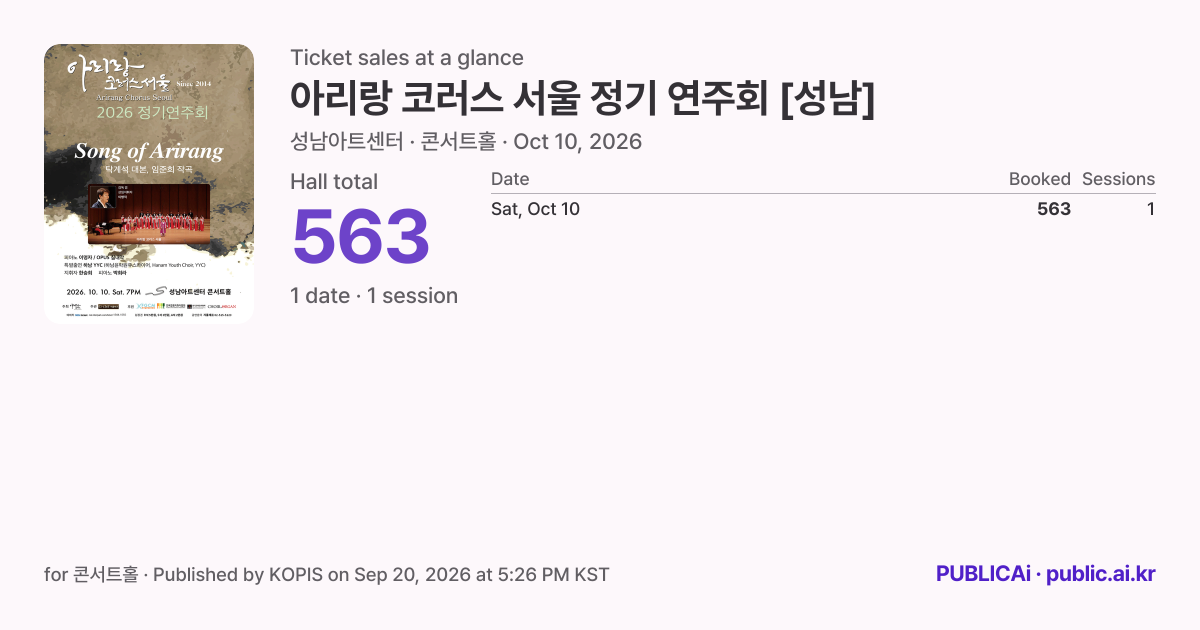Click the Oct 10, 2026 date in the subtitle

point(577,142)
